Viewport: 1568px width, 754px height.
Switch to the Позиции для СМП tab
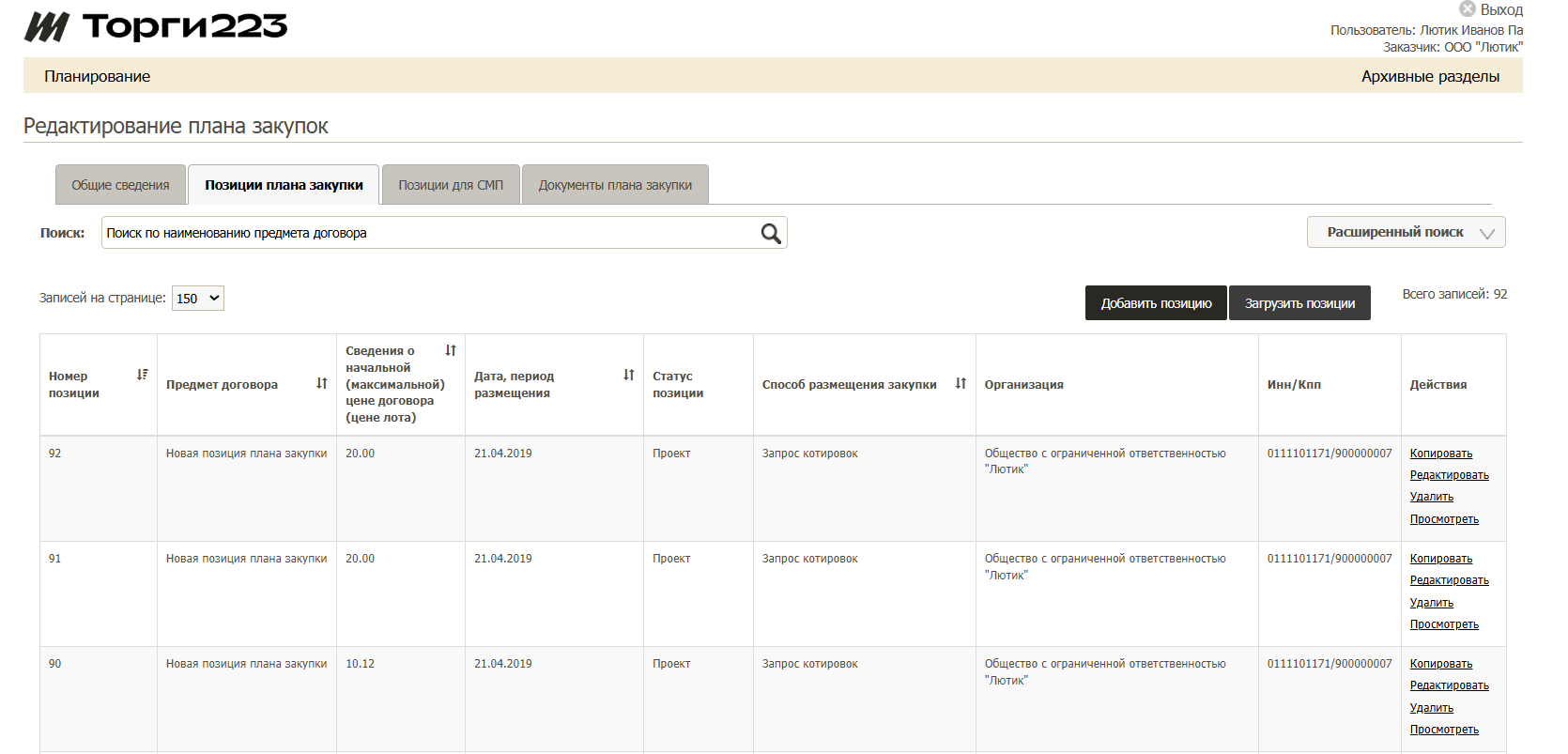(451, 185)
